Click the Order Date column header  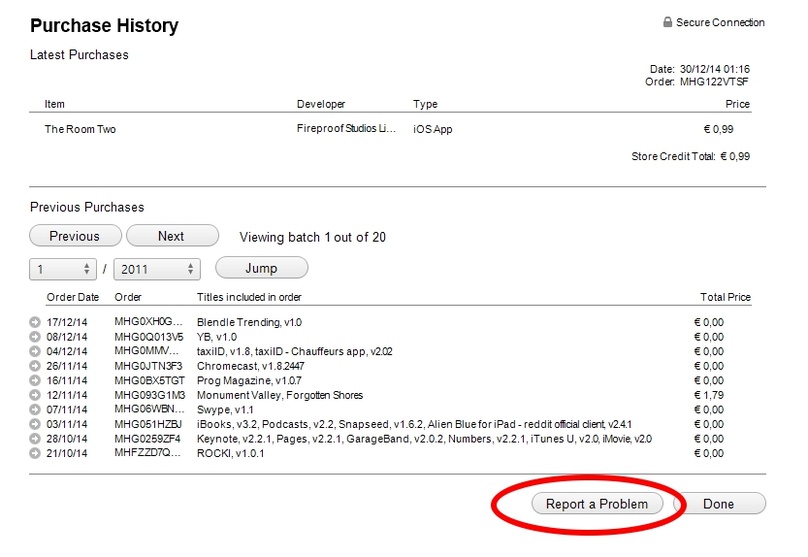tap(73, 297)
